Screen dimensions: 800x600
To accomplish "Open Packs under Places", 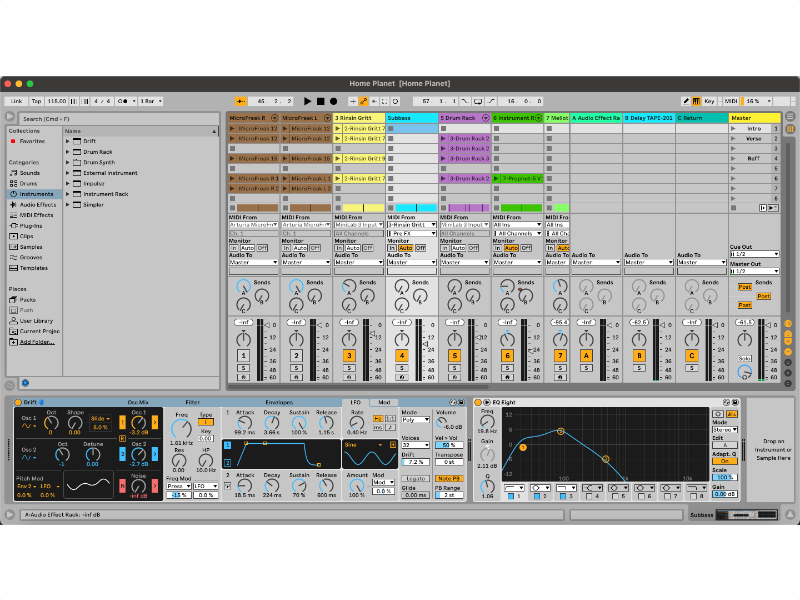I will [x=28, y=300].
